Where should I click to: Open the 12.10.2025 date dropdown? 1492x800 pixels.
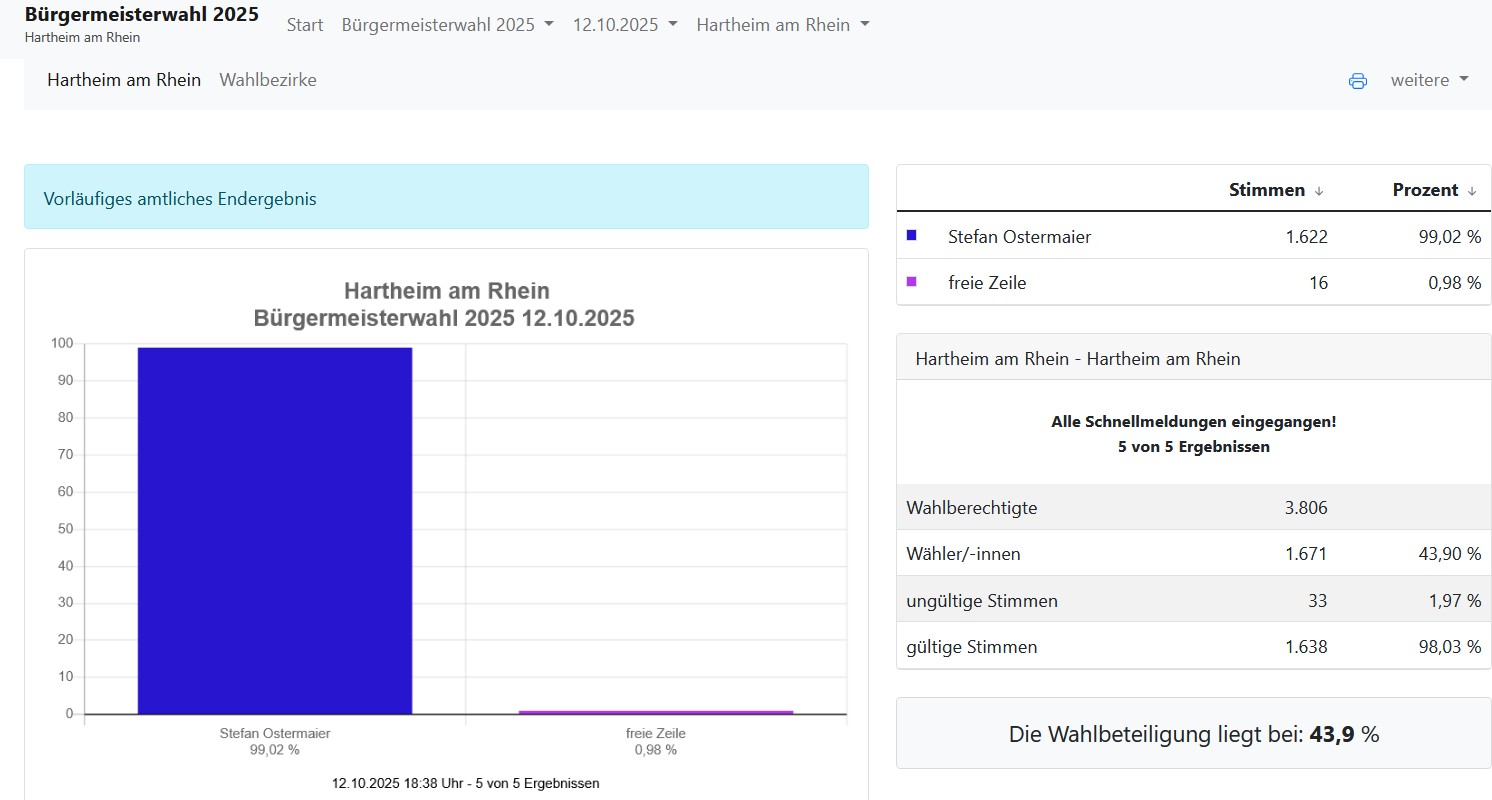point(624,25)
